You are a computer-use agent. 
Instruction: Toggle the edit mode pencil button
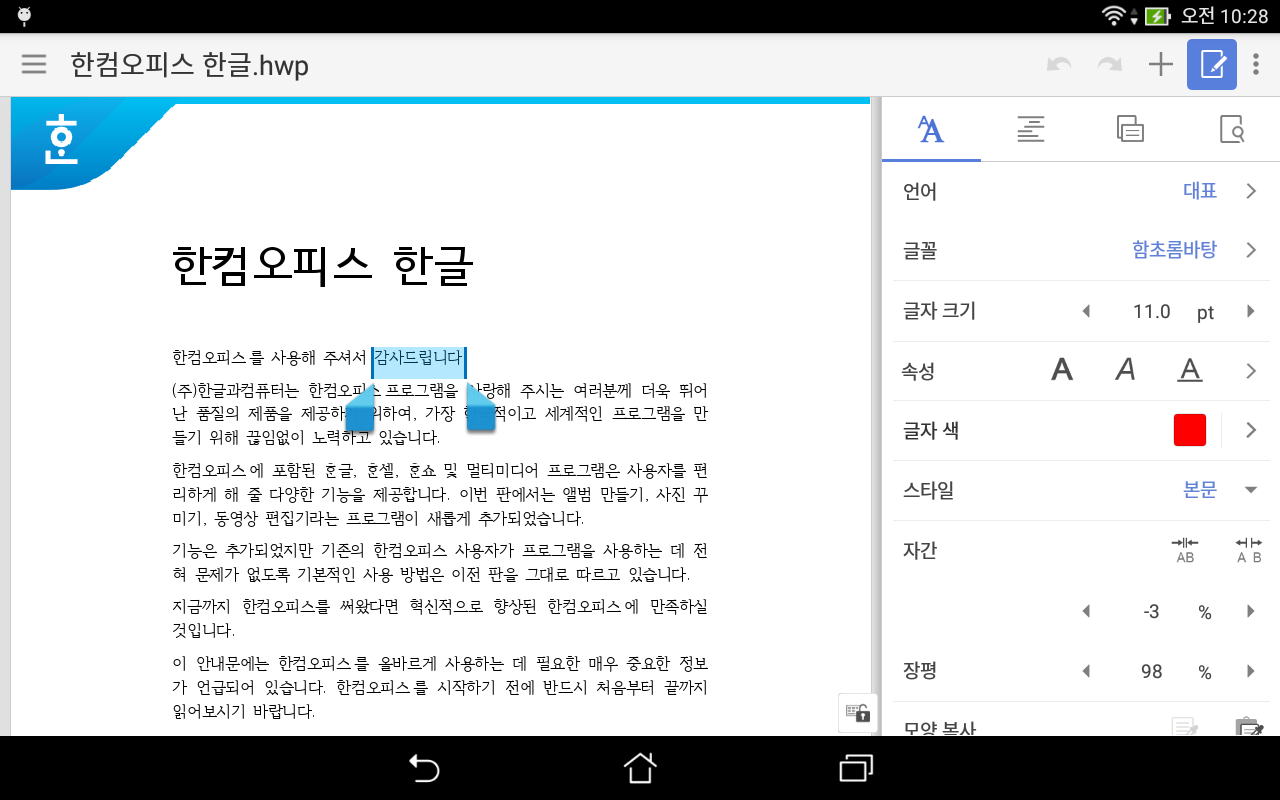pyautogui.click(x=1212, y=65)
